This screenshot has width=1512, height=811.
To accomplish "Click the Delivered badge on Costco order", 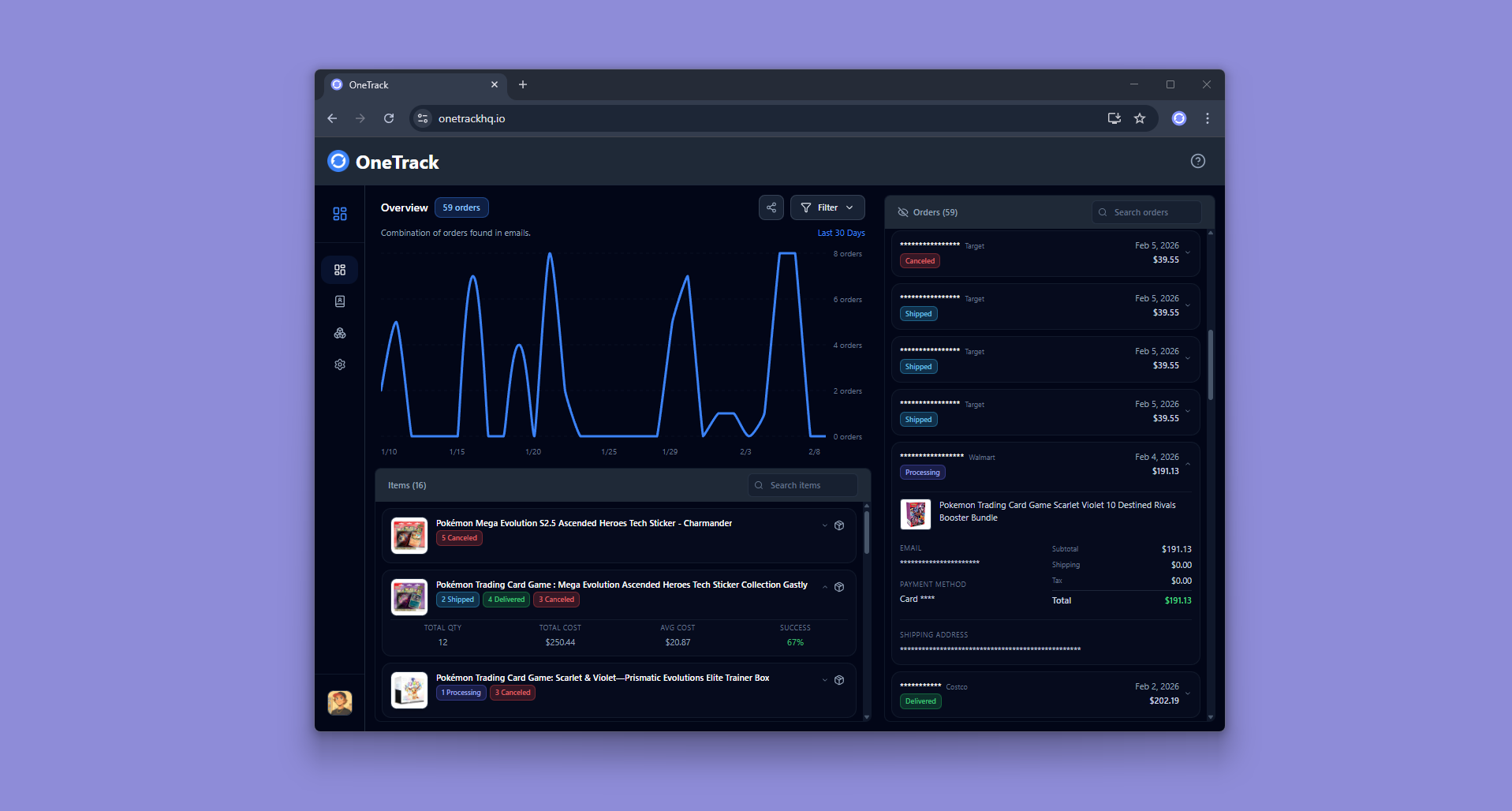I will pyautogui.click(x=920, y=701).
